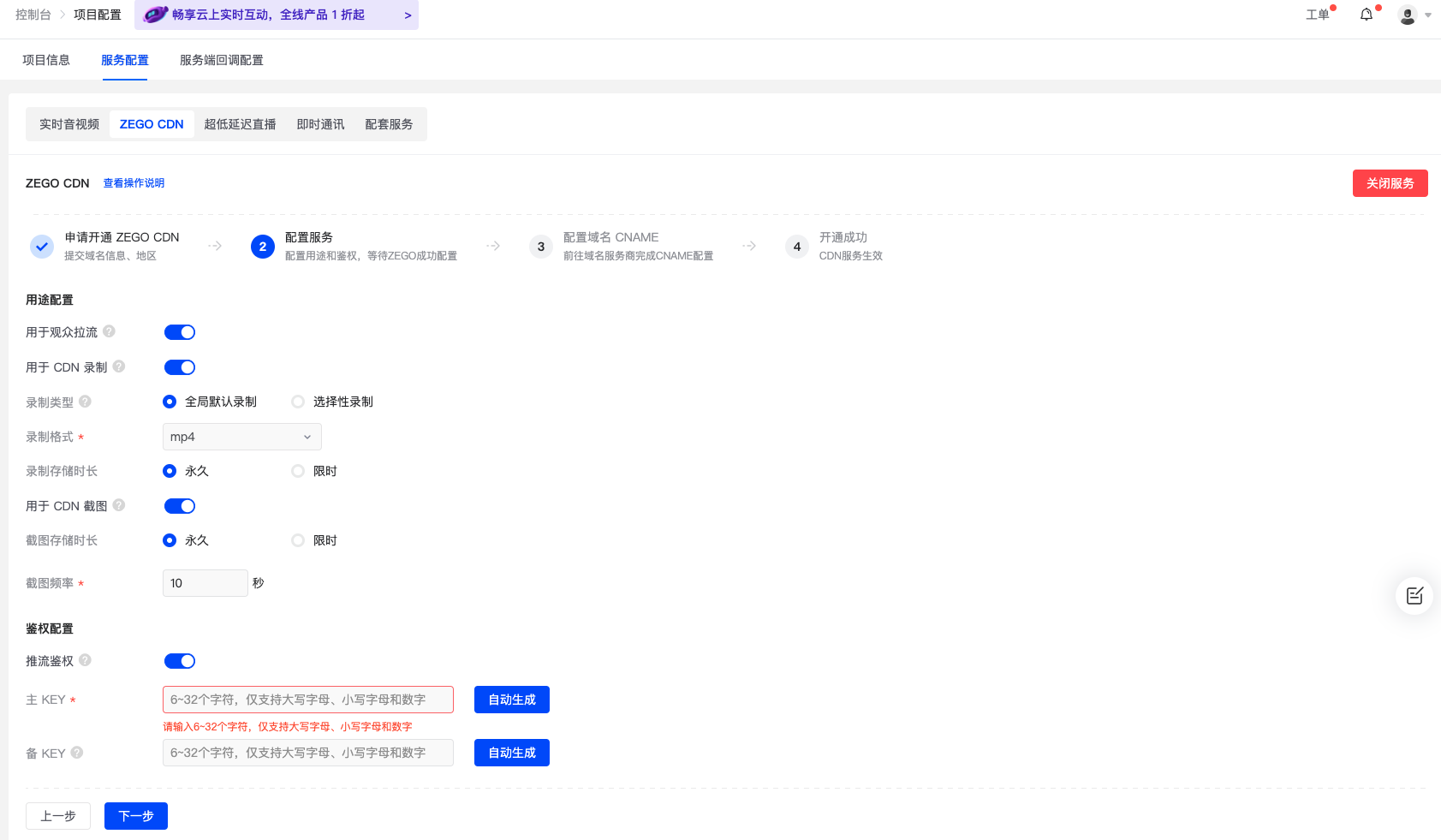Expand the account dropdown arrow
Image resolution: width=1441 pixels, height=840 pixels.
pos(1428,15)
